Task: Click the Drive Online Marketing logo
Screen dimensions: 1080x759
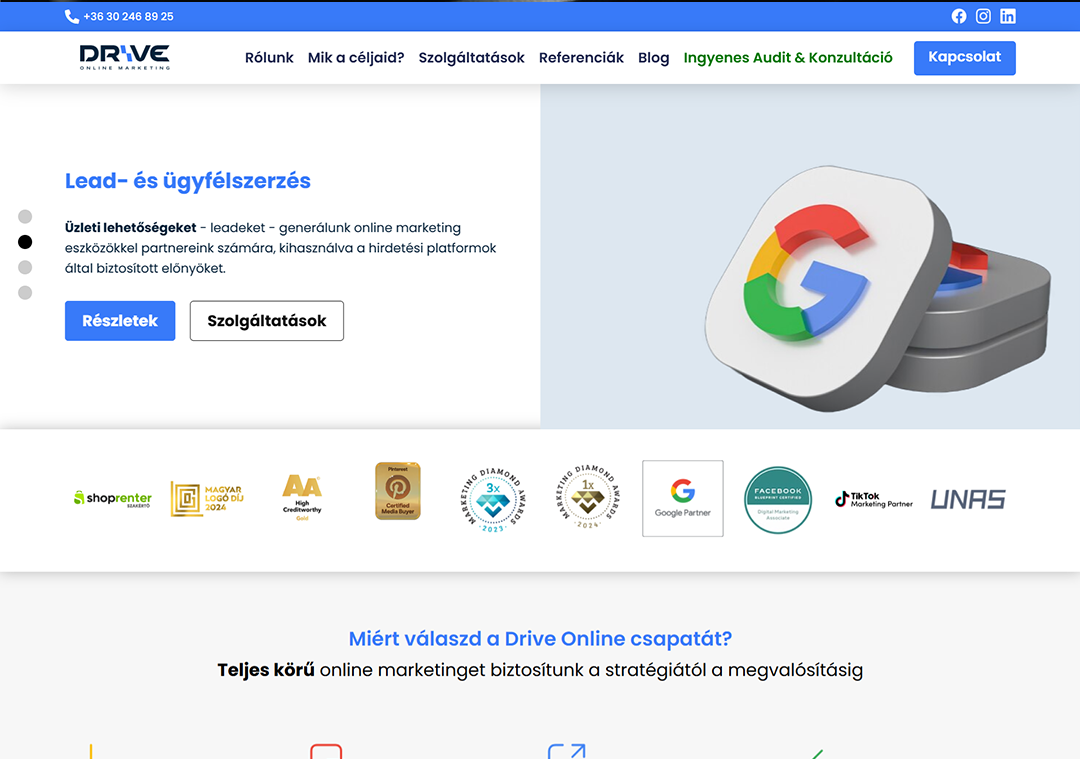Action: click(125, 57)
